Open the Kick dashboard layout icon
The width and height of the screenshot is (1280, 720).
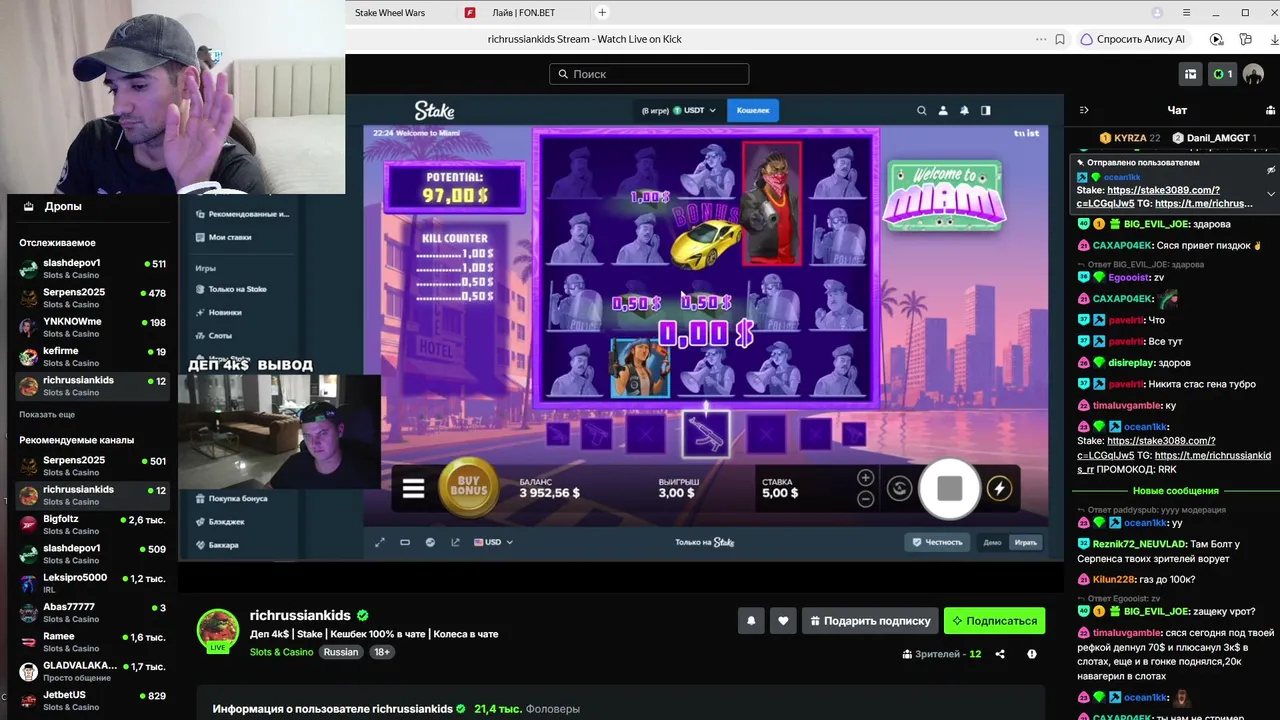click(x=1191, y=74)
